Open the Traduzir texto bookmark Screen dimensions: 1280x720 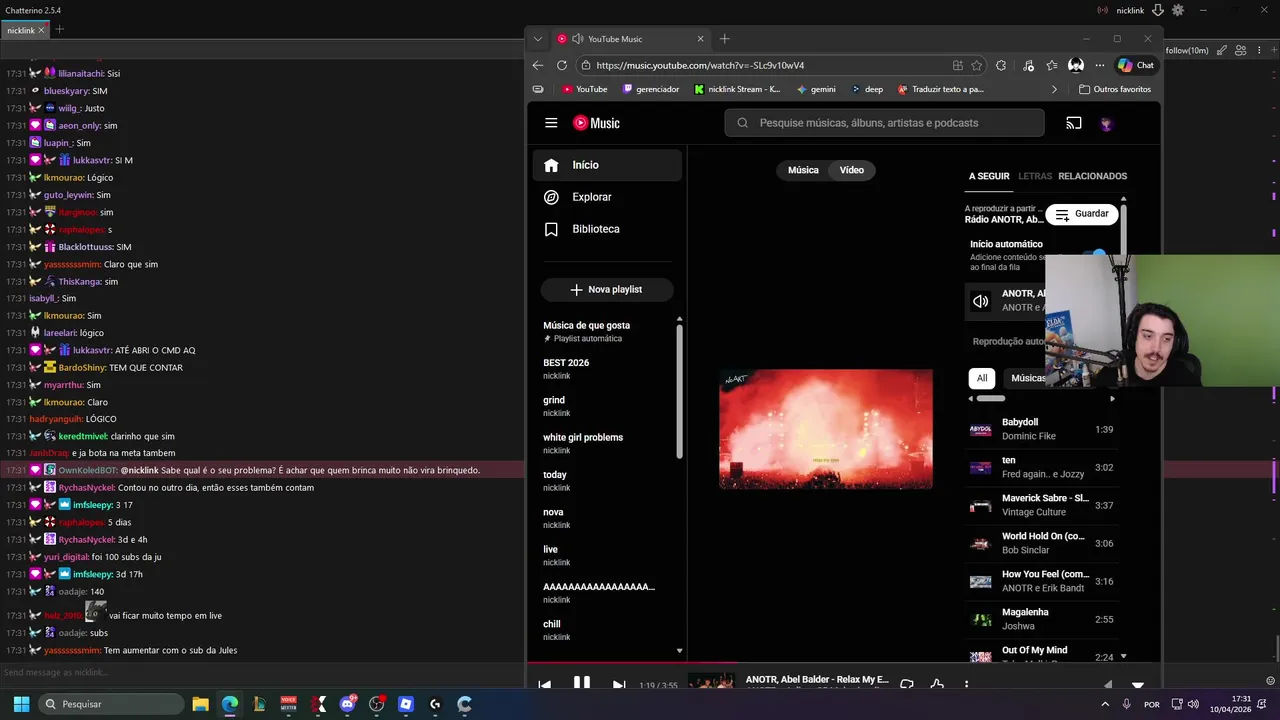click(x=941, y=89)
